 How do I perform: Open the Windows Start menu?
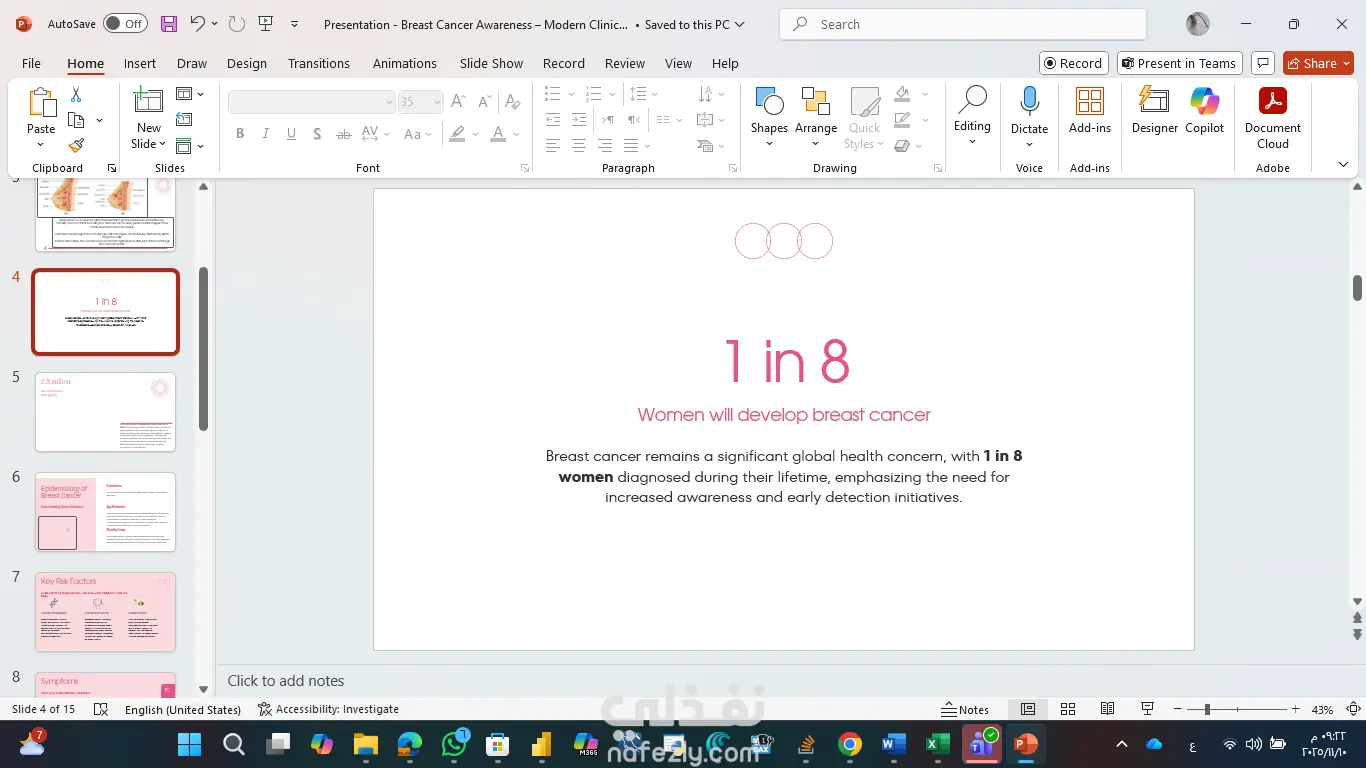(x=190, y=744)
